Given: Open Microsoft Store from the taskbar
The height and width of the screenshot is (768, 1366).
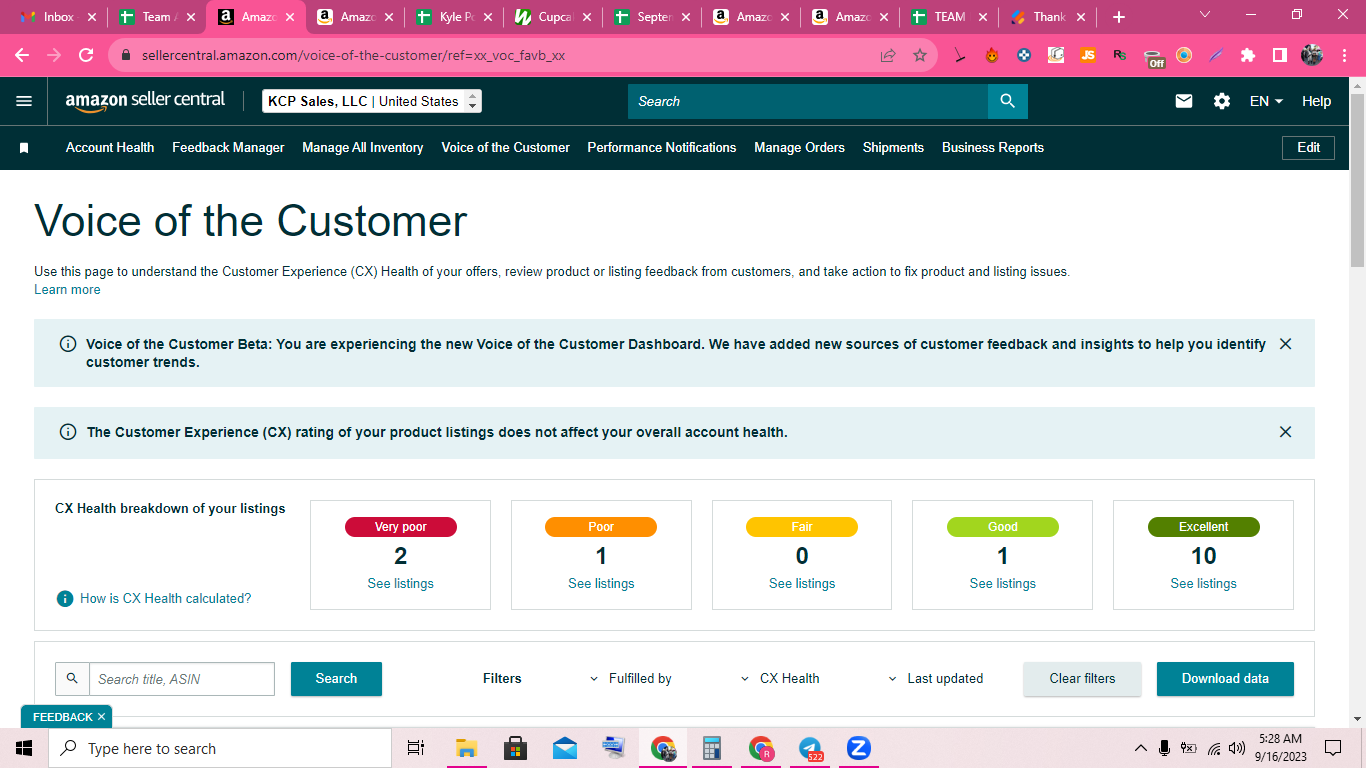Looking at the screenshot, I should (x=516, y=748).
